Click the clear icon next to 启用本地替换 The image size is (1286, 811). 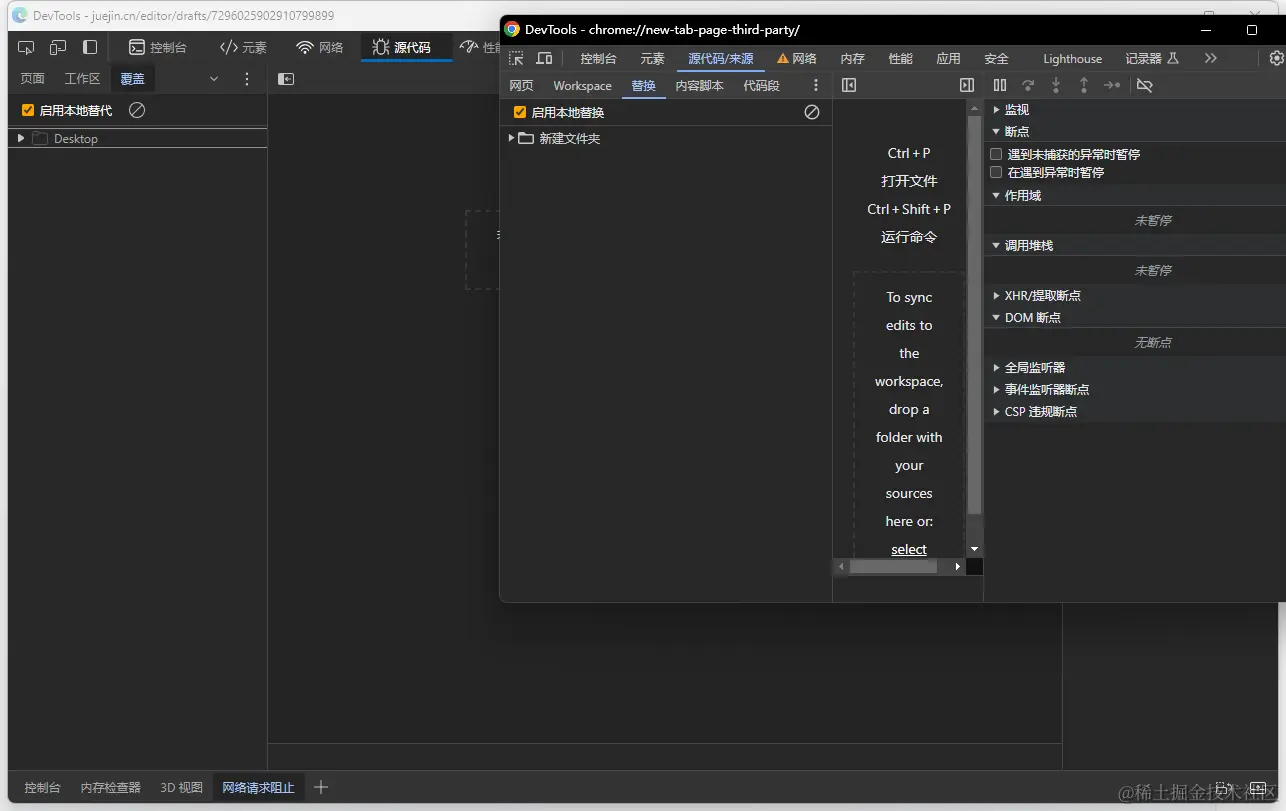(812, 113)
